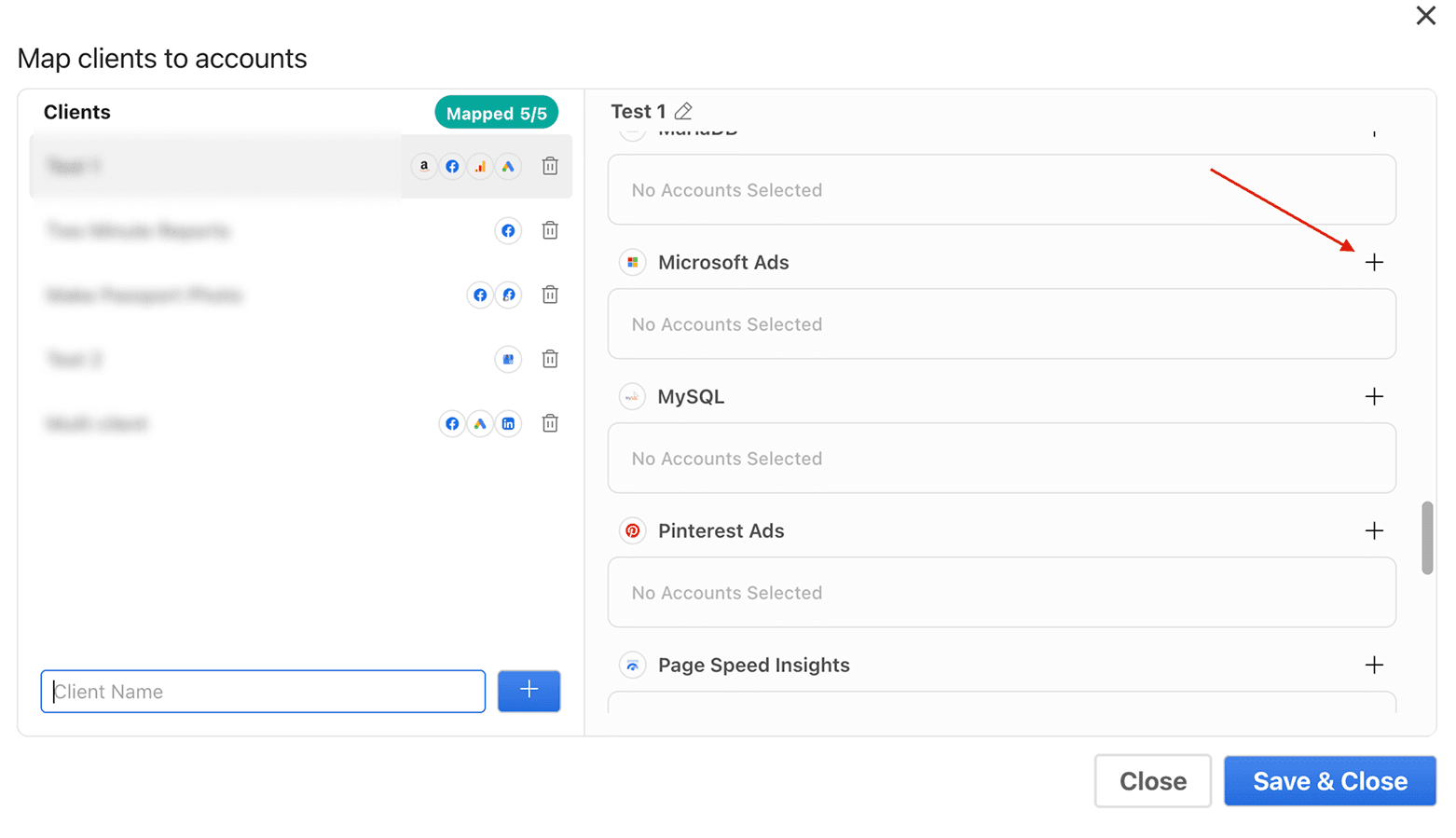Click the Close button
1456x838 pixels.
[1153, 781]
